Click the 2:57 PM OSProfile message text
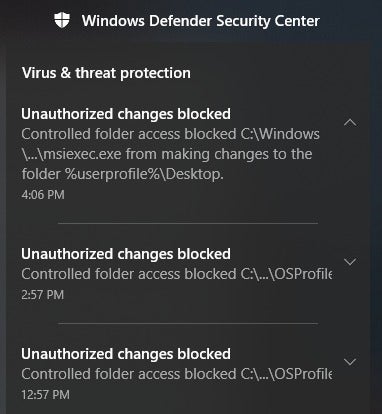Viewport: 382px width, 414px height. click(177, 274)
